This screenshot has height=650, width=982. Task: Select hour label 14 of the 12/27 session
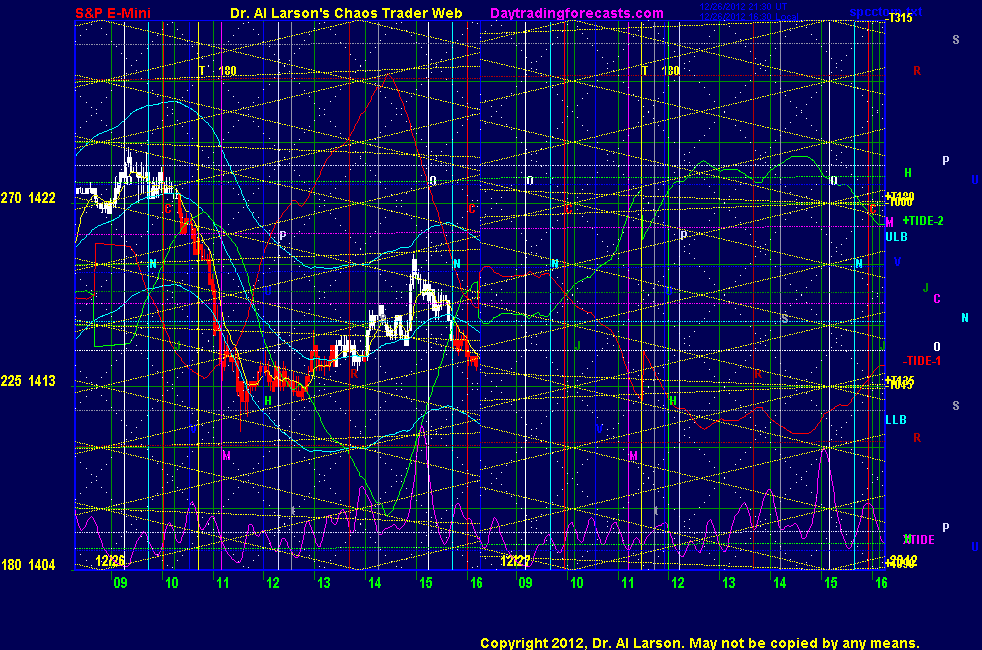click(x=779, y=583)
